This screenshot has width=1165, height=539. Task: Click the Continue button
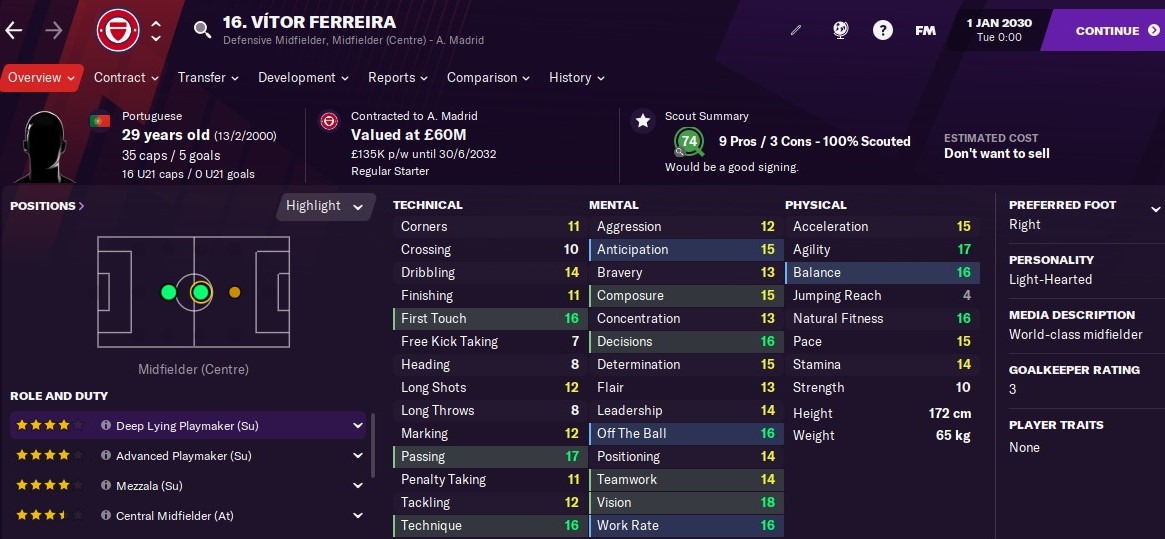pos(1109,30)
